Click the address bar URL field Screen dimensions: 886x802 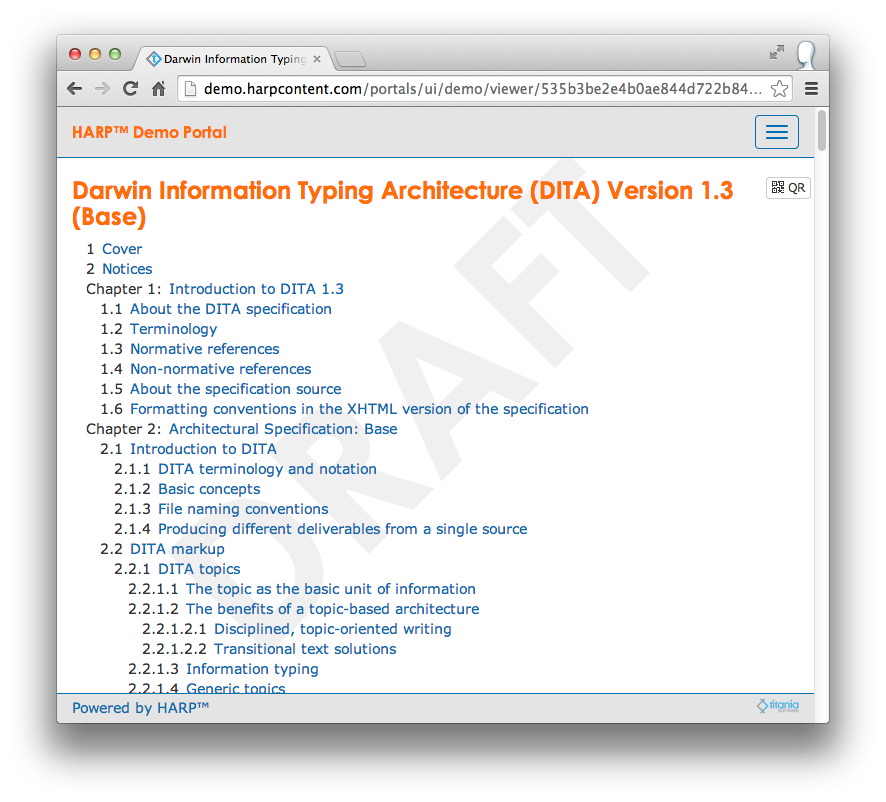[x=483, y=89]
